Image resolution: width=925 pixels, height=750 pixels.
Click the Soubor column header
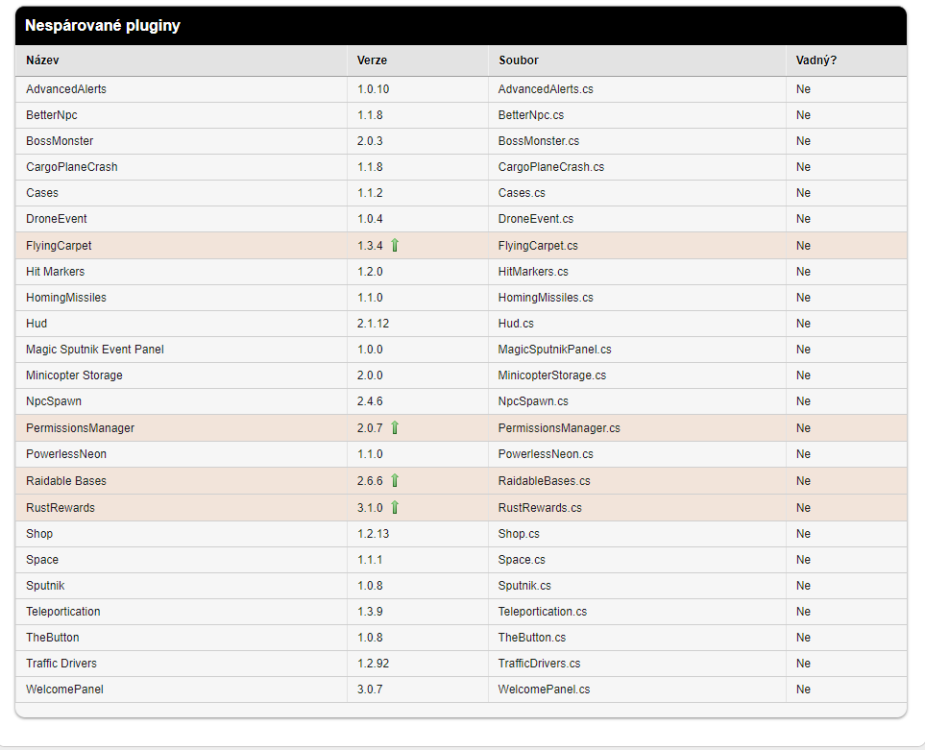(x=518, y=61)
